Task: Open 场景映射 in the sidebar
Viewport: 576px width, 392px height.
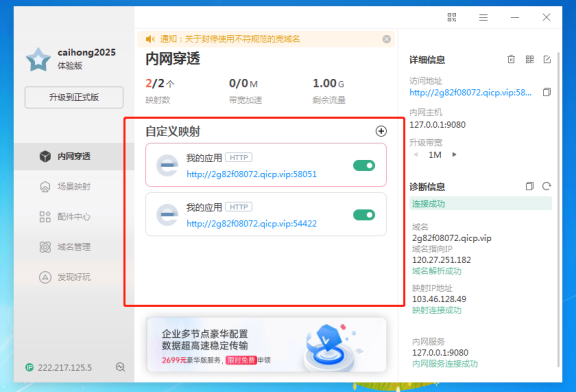Action: (x=74, y=186)
